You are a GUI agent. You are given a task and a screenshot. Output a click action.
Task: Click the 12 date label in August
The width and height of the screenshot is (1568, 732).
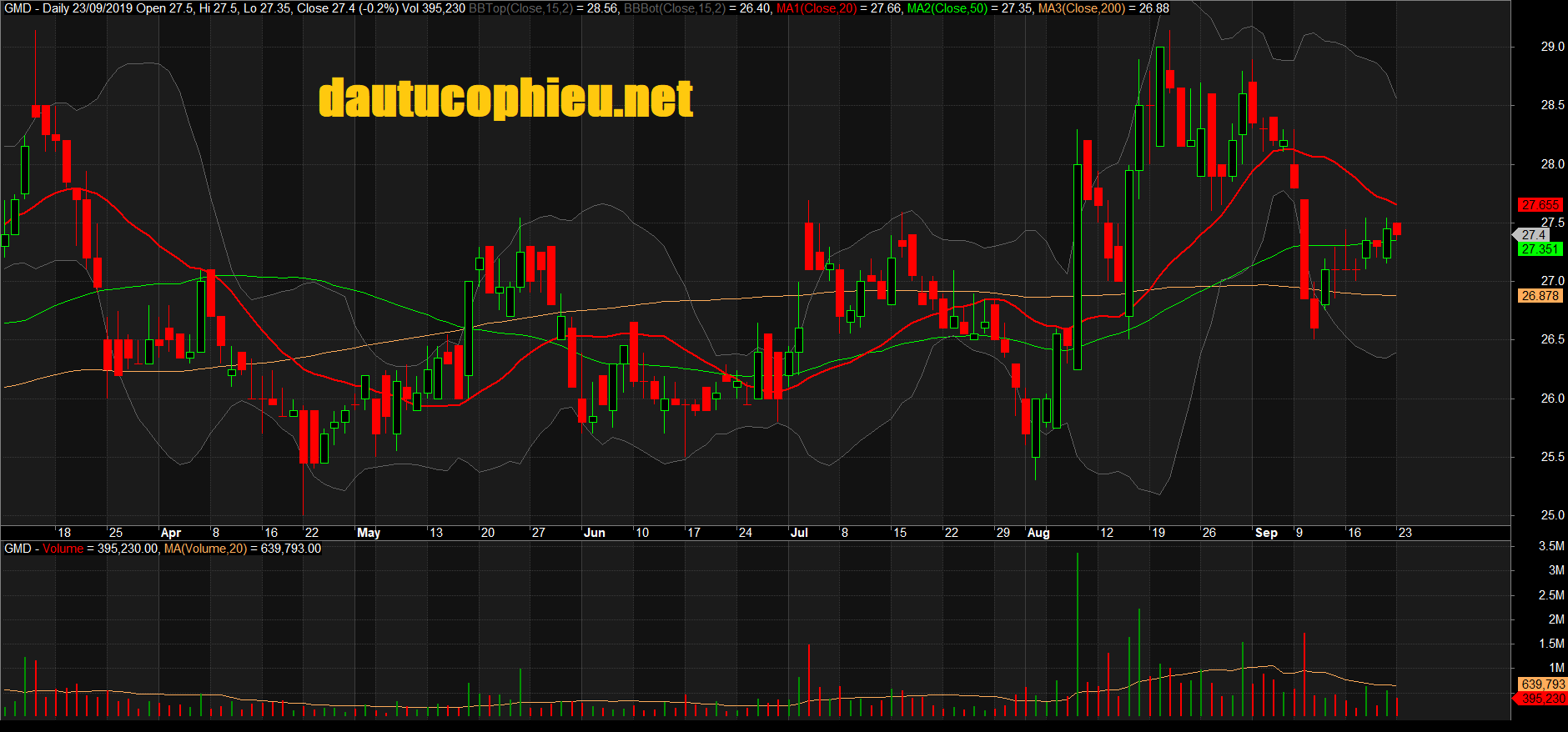1107,533
